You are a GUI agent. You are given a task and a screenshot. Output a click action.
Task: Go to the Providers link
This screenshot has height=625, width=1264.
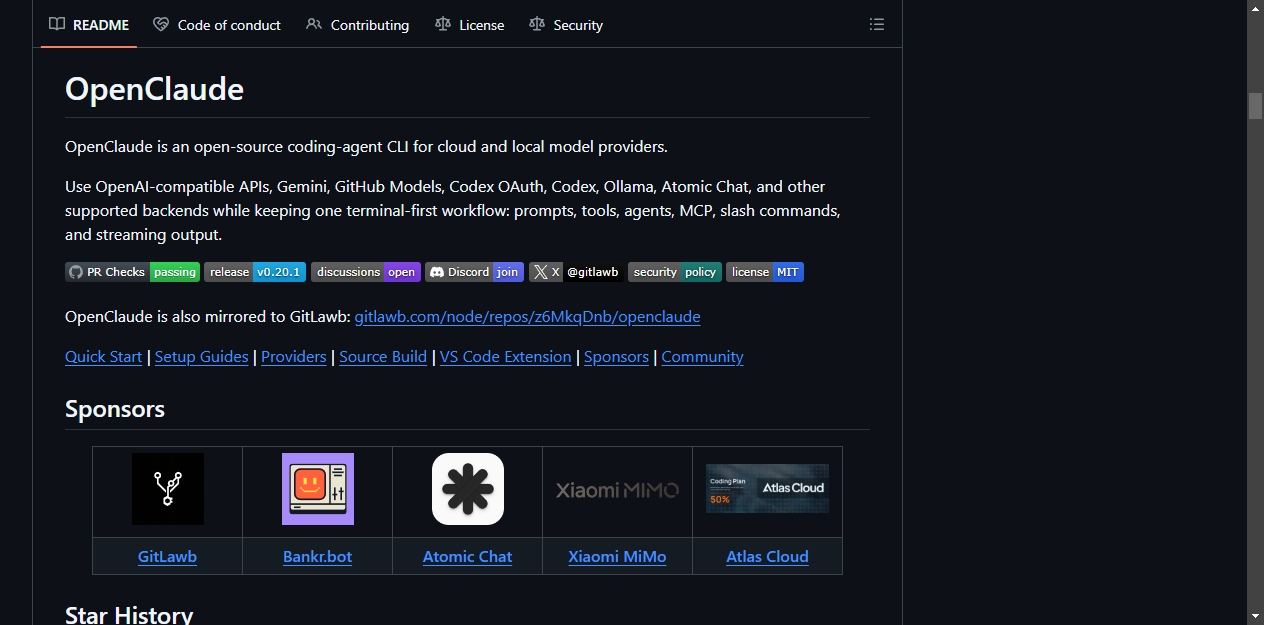point(294,357)
